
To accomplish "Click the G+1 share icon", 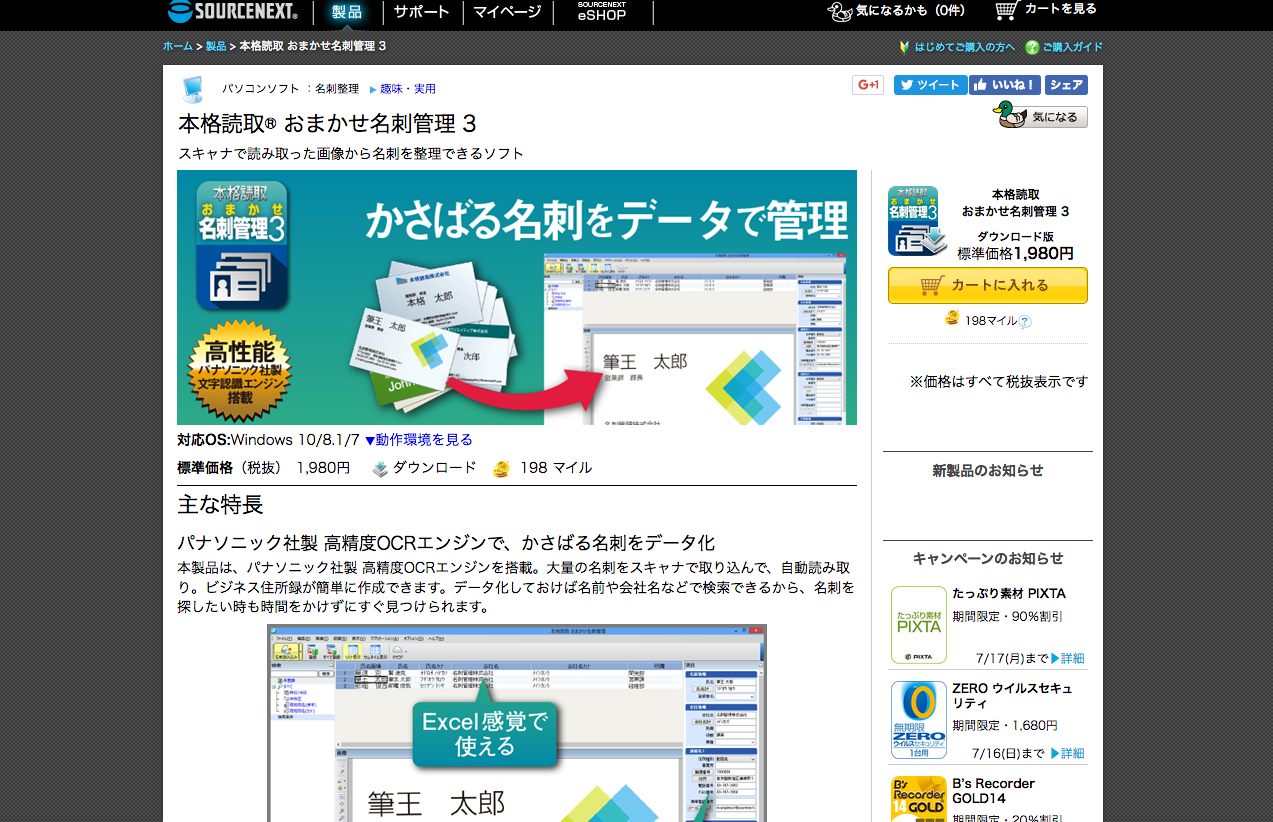I will coord(867,85).
